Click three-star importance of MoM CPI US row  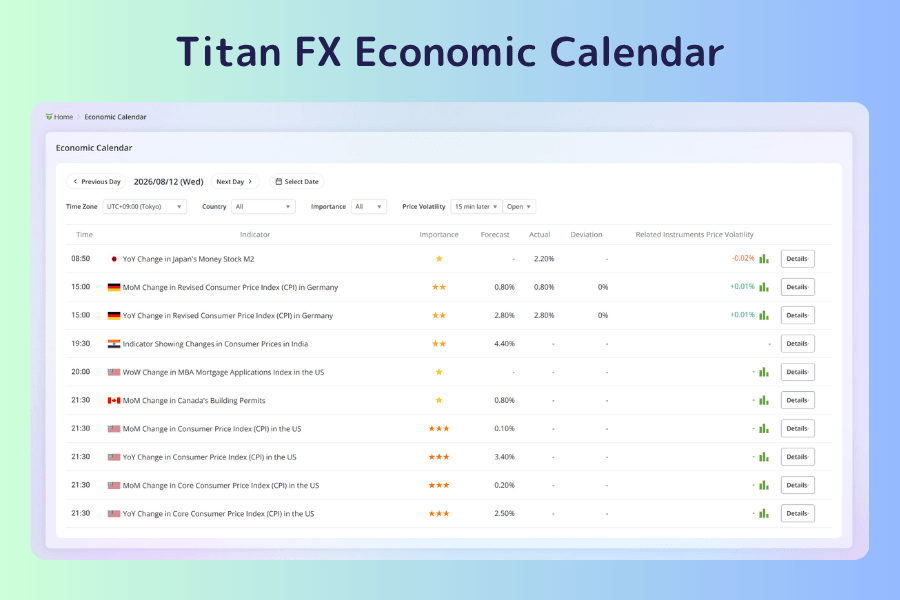(x=439, y=428)
